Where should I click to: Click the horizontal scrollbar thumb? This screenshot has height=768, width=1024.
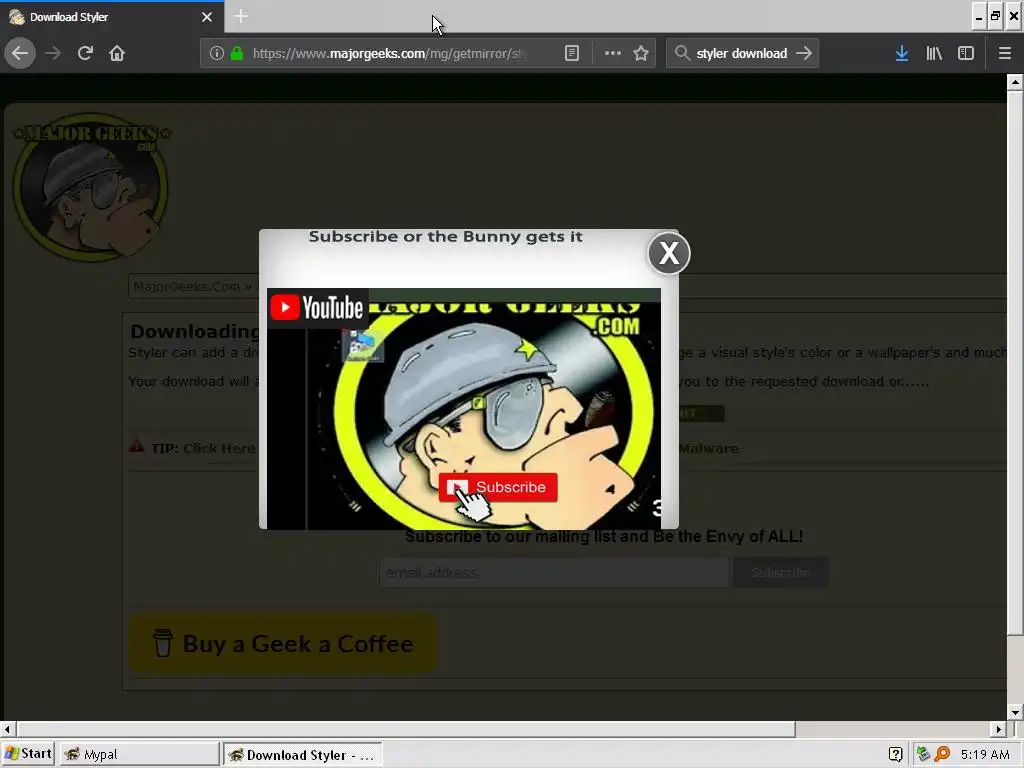click(406, 729)
